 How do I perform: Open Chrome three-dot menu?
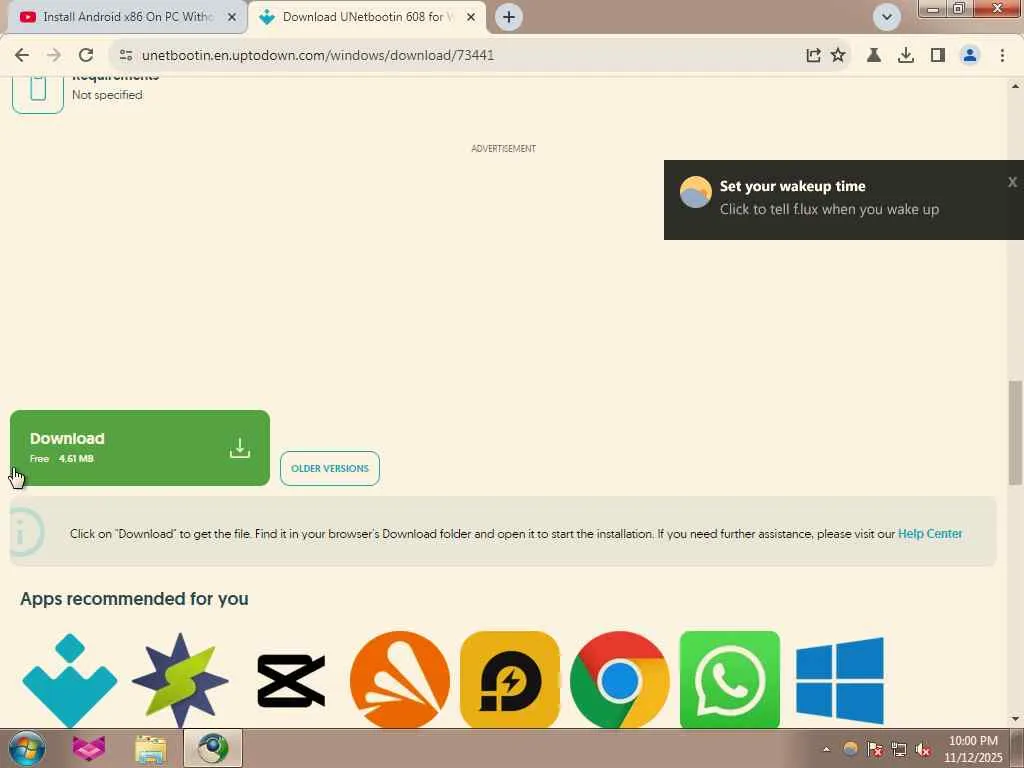click(1002, 56)
